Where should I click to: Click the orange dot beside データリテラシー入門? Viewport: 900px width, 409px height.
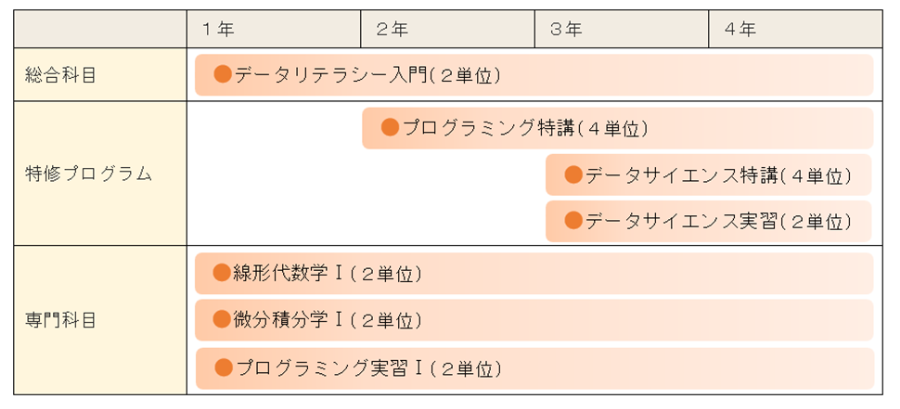223,74
